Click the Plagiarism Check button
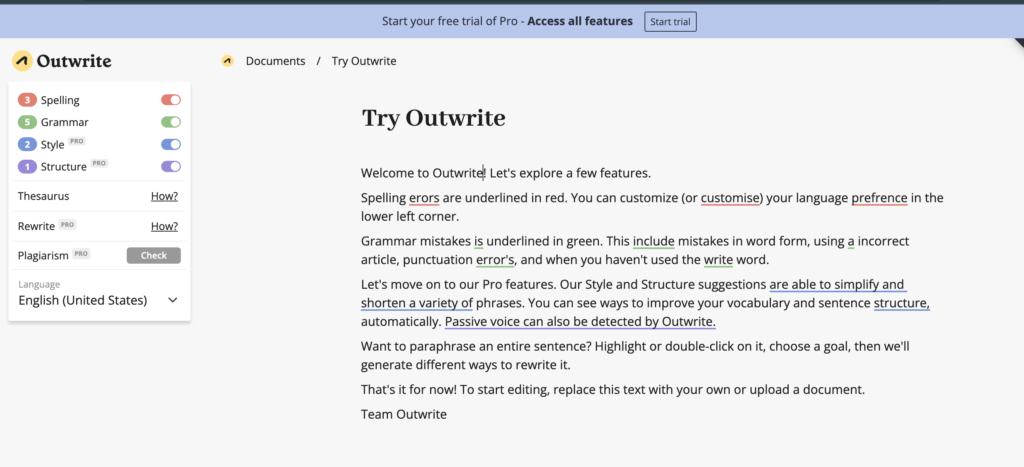The height and width of the screenshot is (467, 1024). (153, 255)
